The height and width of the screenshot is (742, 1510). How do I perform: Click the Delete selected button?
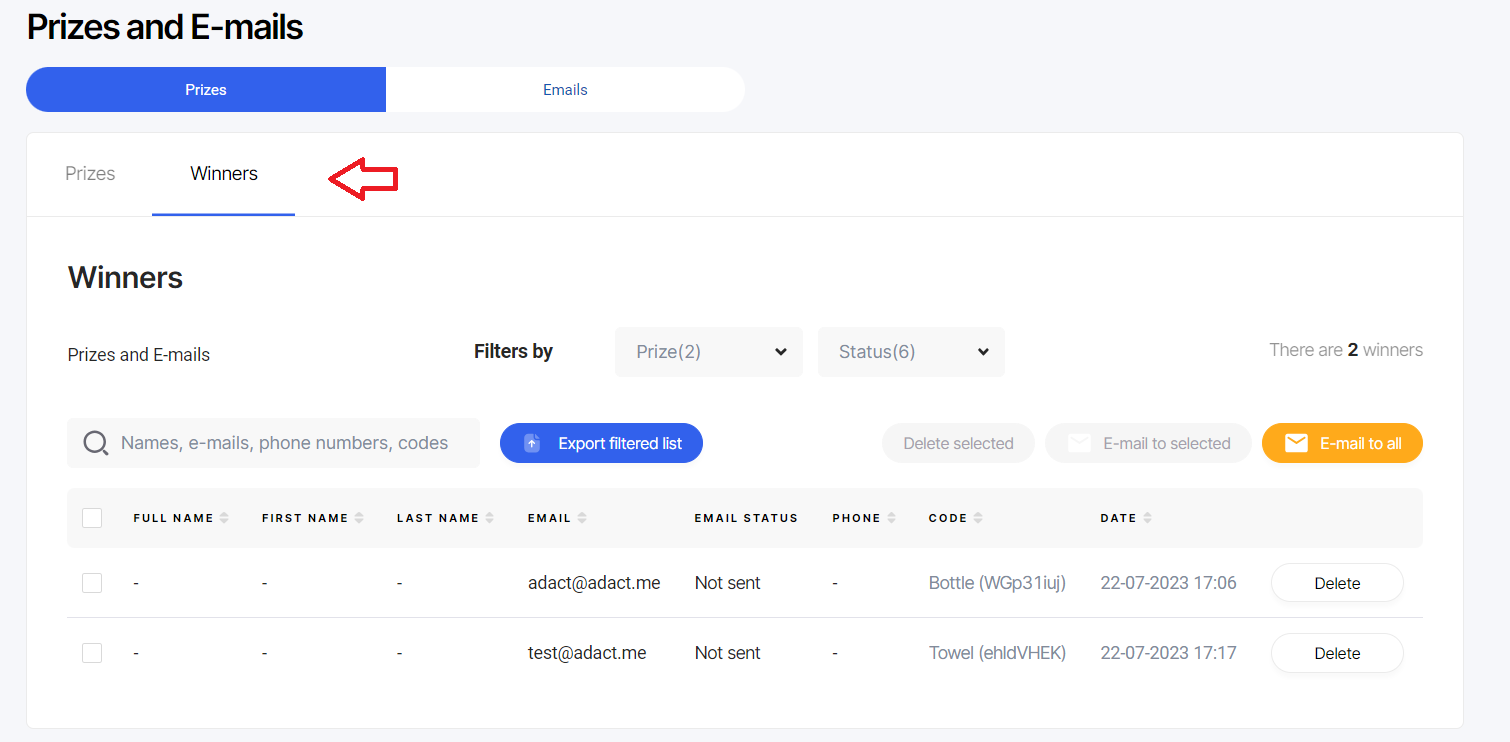click(x=957, y=442)
